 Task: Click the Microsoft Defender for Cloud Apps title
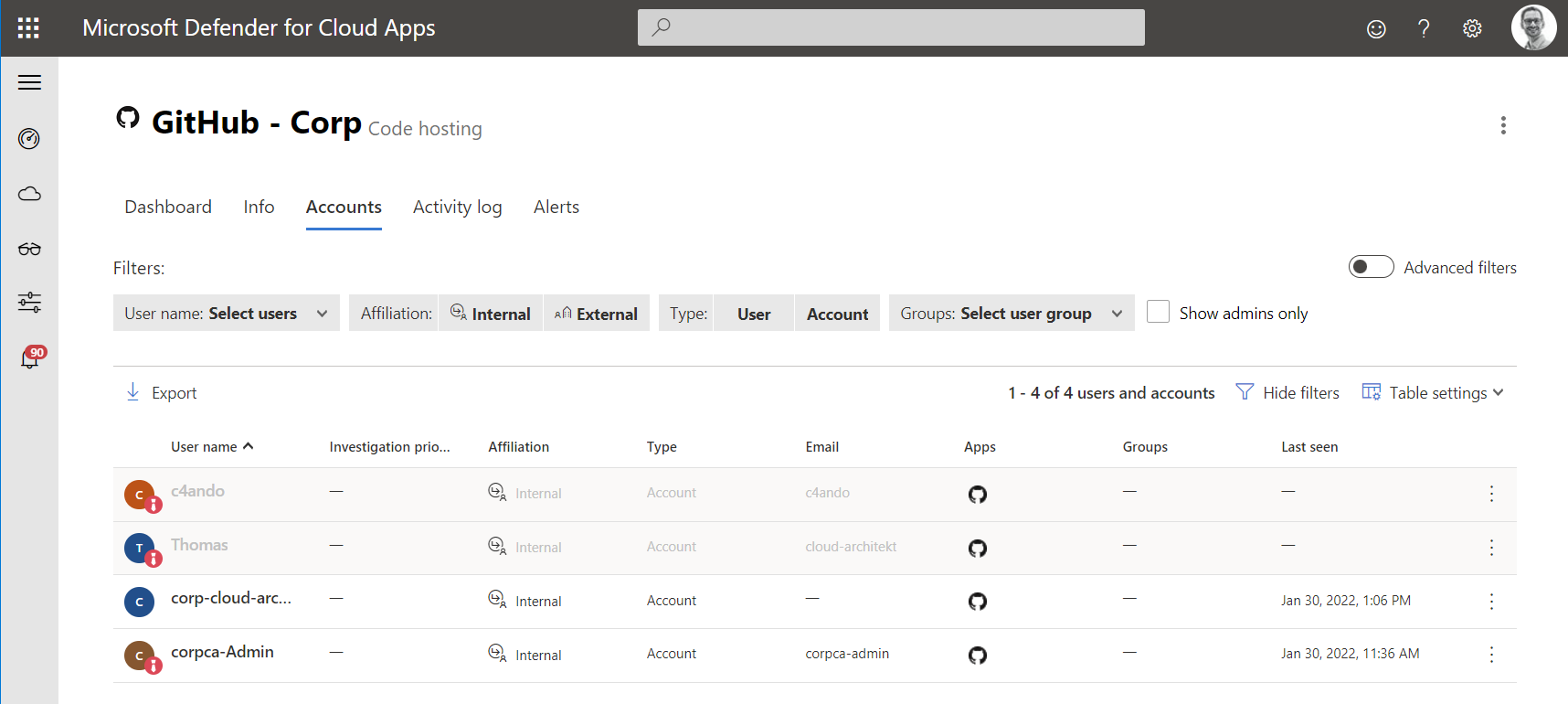tap(259, 27)
